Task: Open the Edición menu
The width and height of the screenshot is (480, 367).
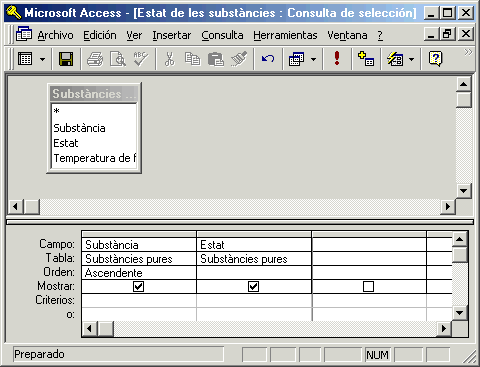Action: click(x=100, y=35)
